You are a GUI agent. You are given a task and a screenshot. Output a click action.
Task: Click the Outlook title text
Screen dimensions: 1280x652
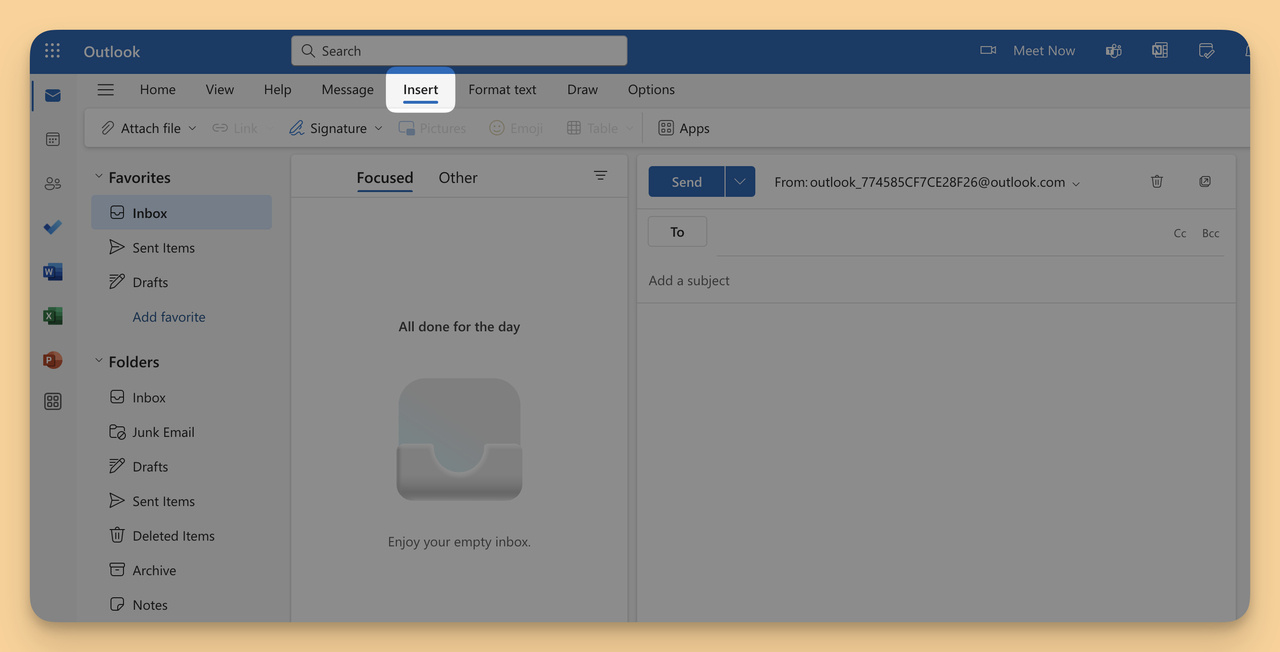click(x=112, y=51)
